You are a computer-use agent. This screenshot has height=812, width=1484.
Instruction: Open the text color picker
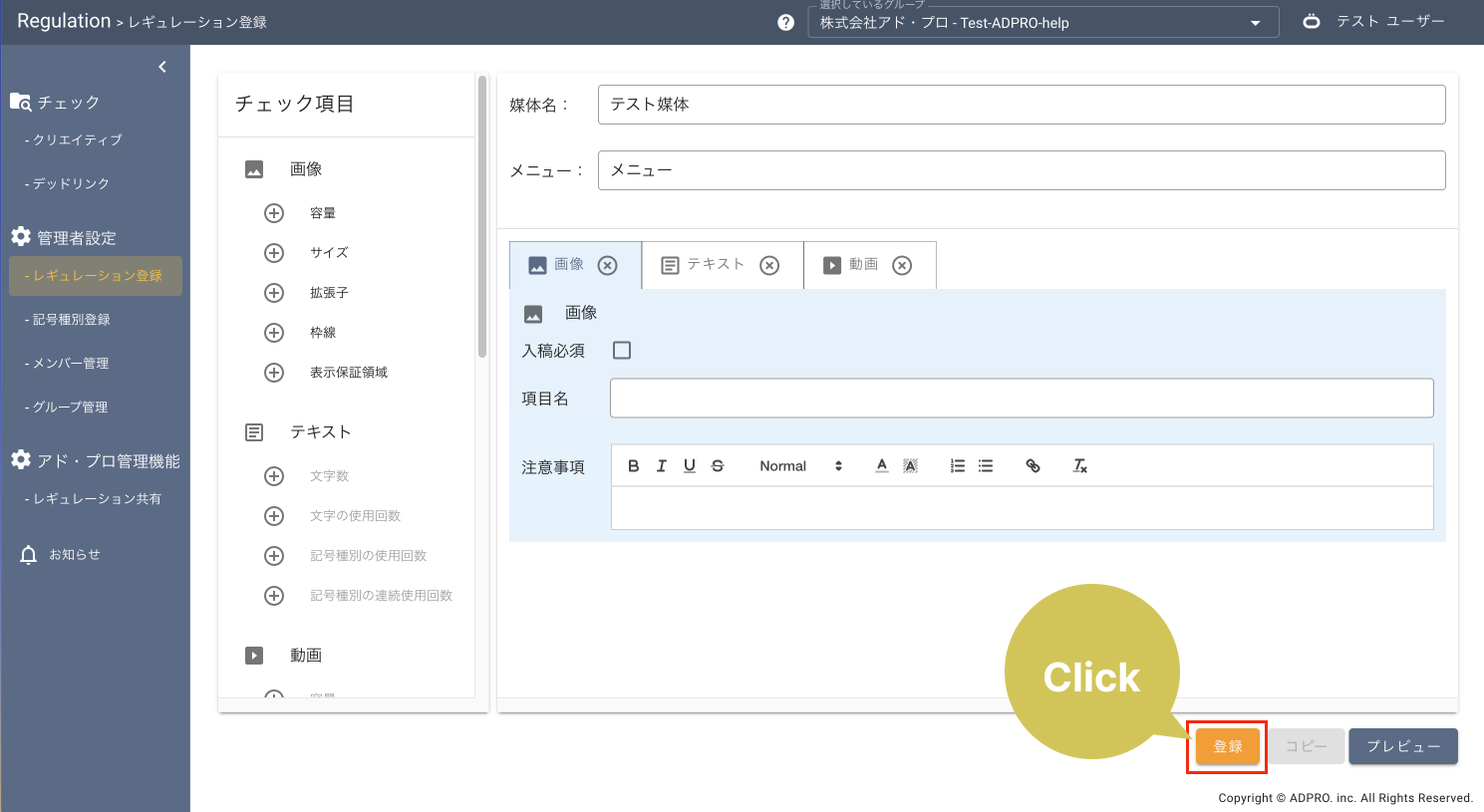pos(881,466)
